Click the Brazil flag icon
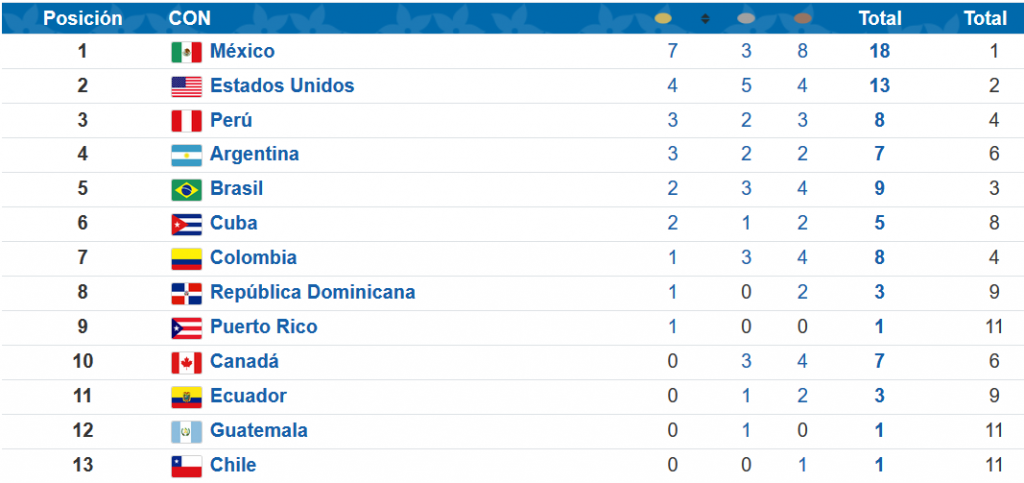This screenshot has width=1024, height=483. [186, 190]
